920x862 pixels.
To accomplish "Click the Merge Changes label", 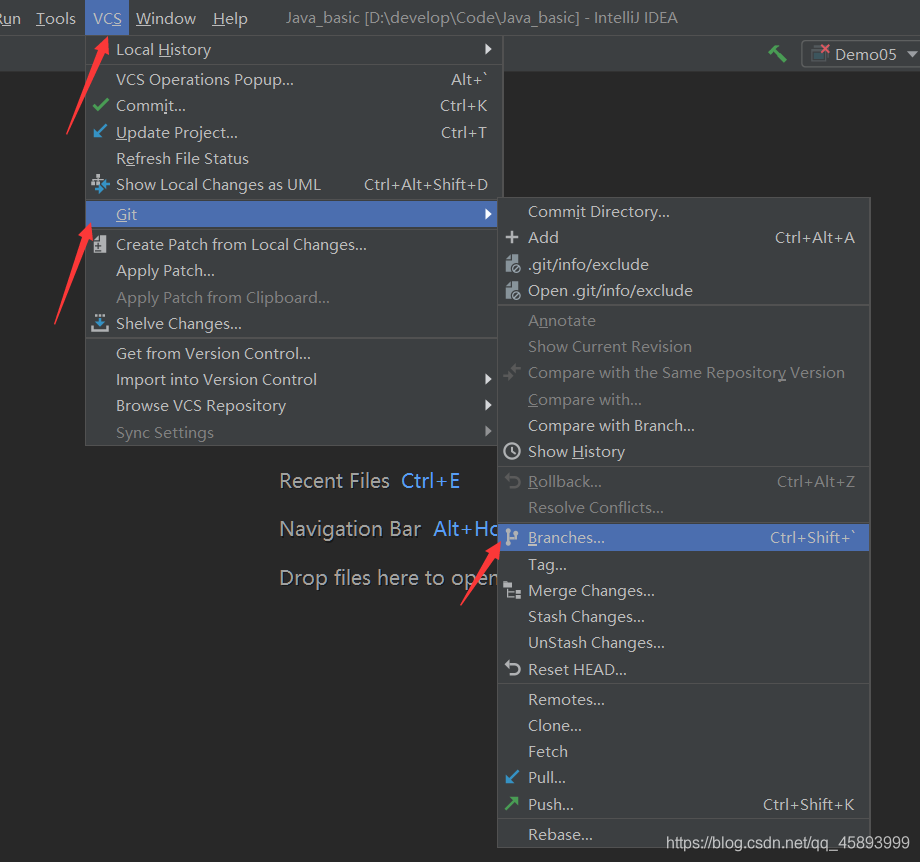I will point(591,590).
